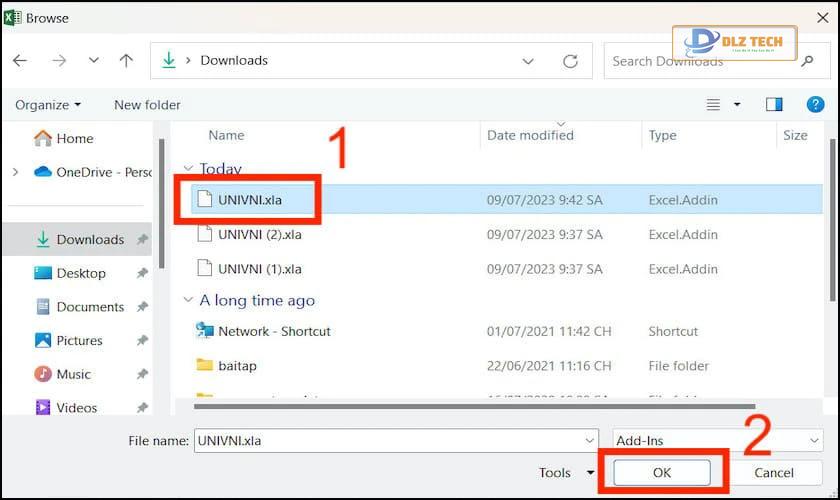Refresh the Downloads folder
Screen dimensions: 840x500
(571, 61)
